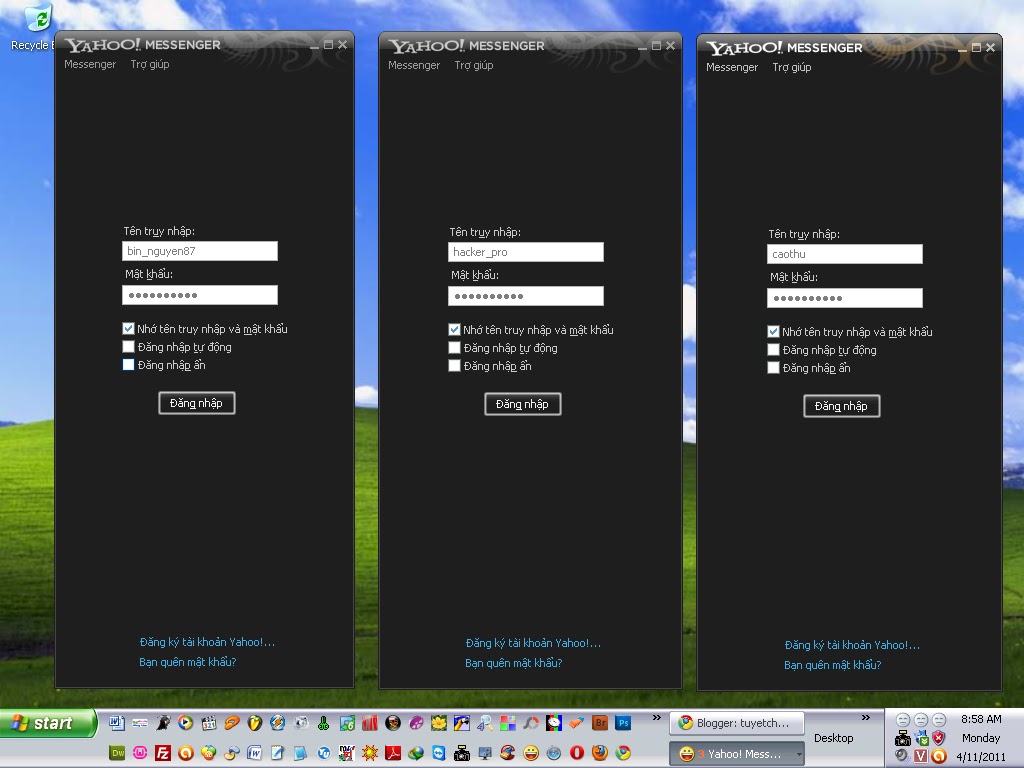Click Bạn quên mật khẩu link, bin_nguyen87 window
The width and height of the screenshot is (1024, 768).
point(187,662)
